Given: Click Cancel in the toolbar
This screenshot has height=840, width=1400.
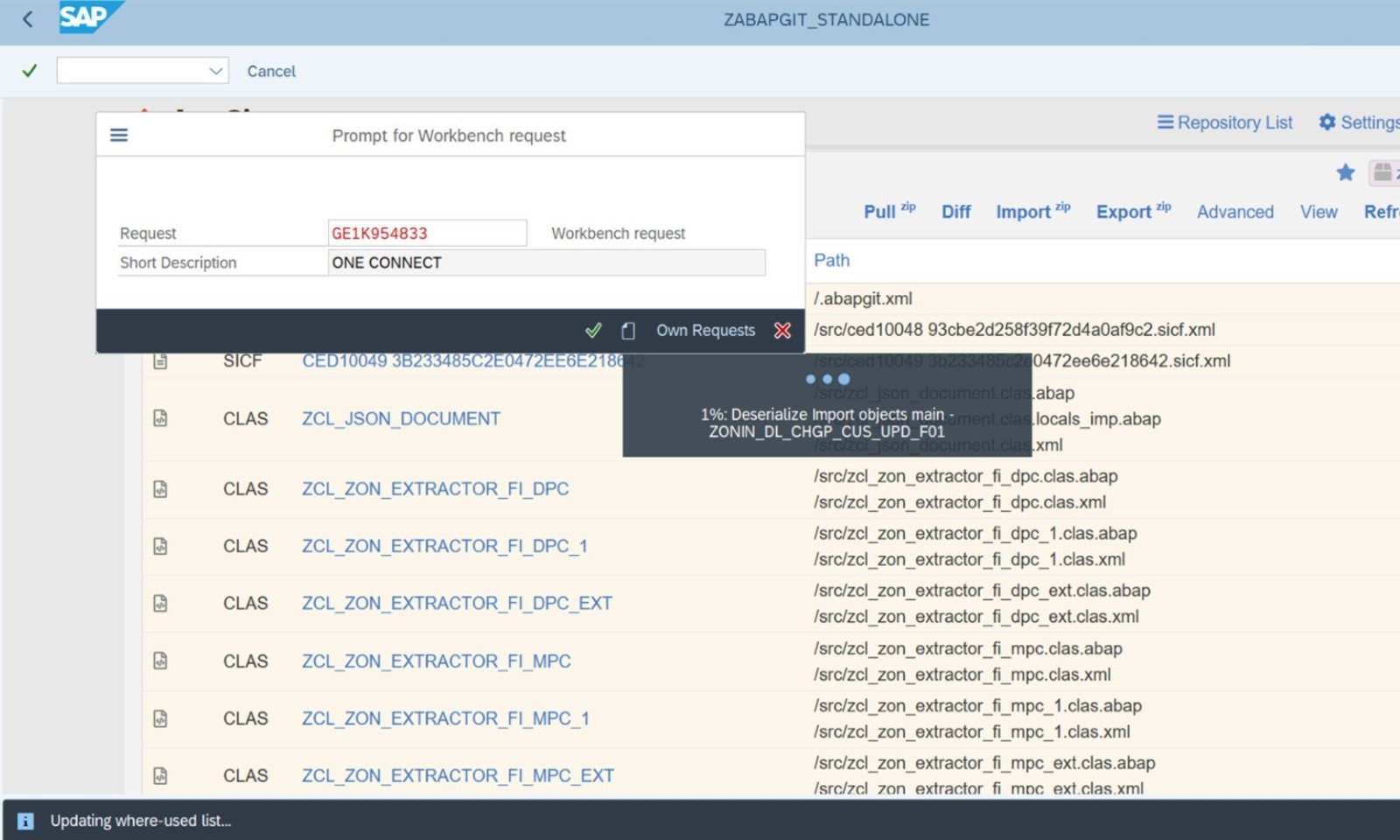Looking at the screenshot, I should pyautogui.click(x=271, y=71).
